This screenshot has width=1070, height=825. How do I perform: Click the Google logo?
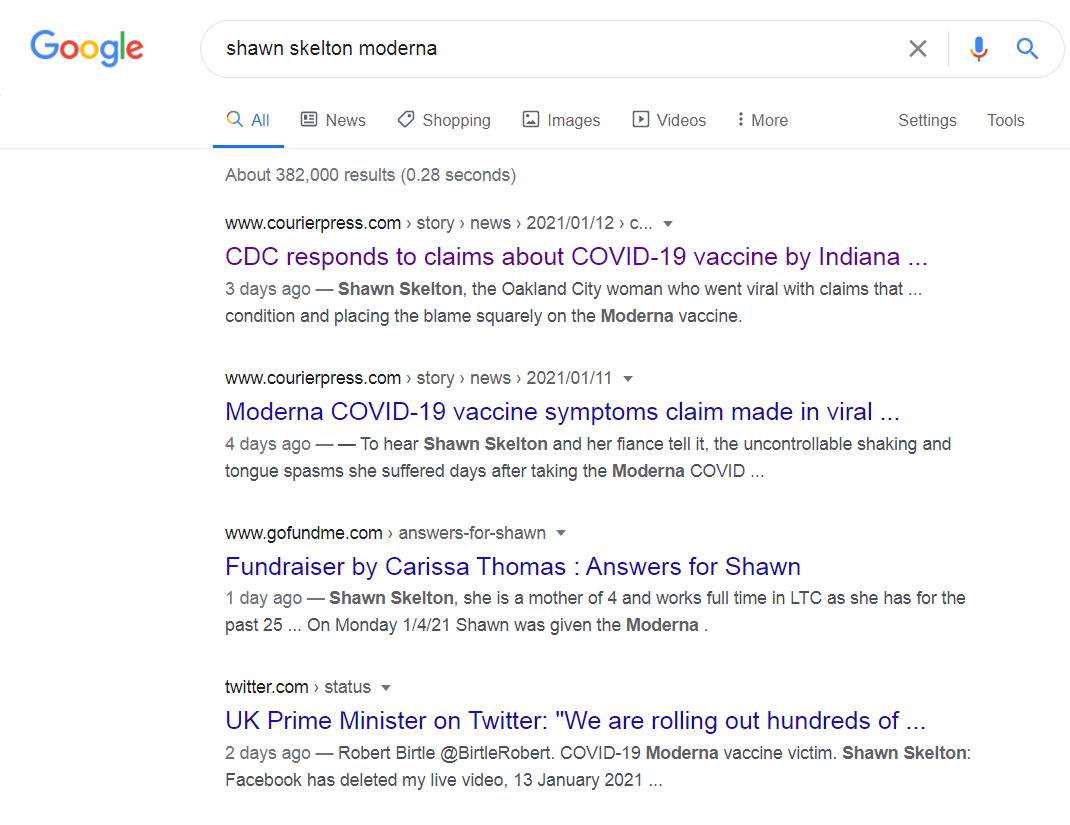pos(87,48)
